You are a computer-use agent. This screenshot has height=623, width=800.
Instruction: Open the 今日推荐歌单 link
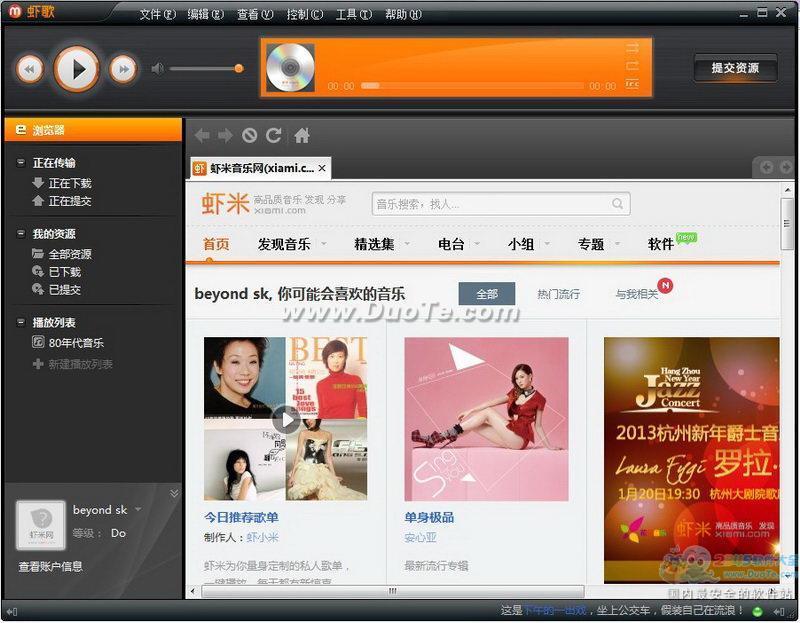point(241,517)
